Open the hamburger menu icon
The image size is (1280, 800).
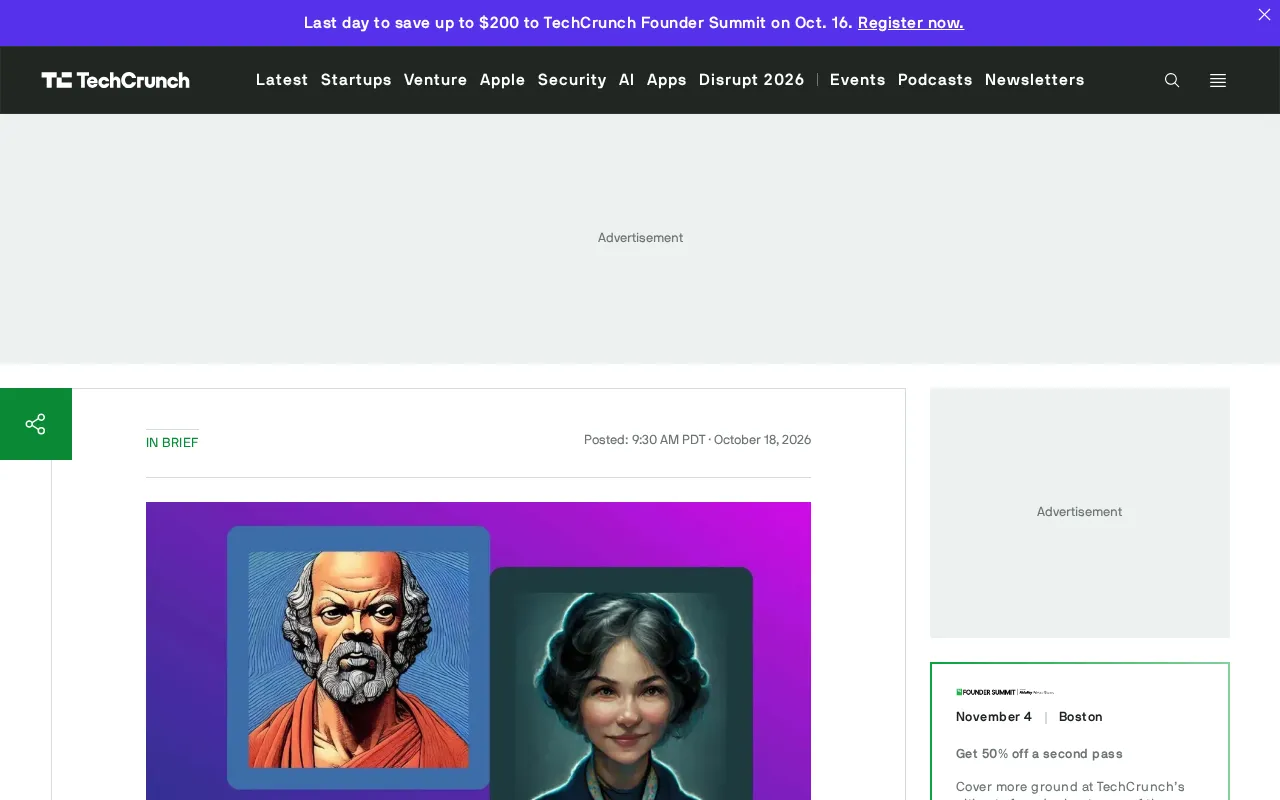[1218, 80]
